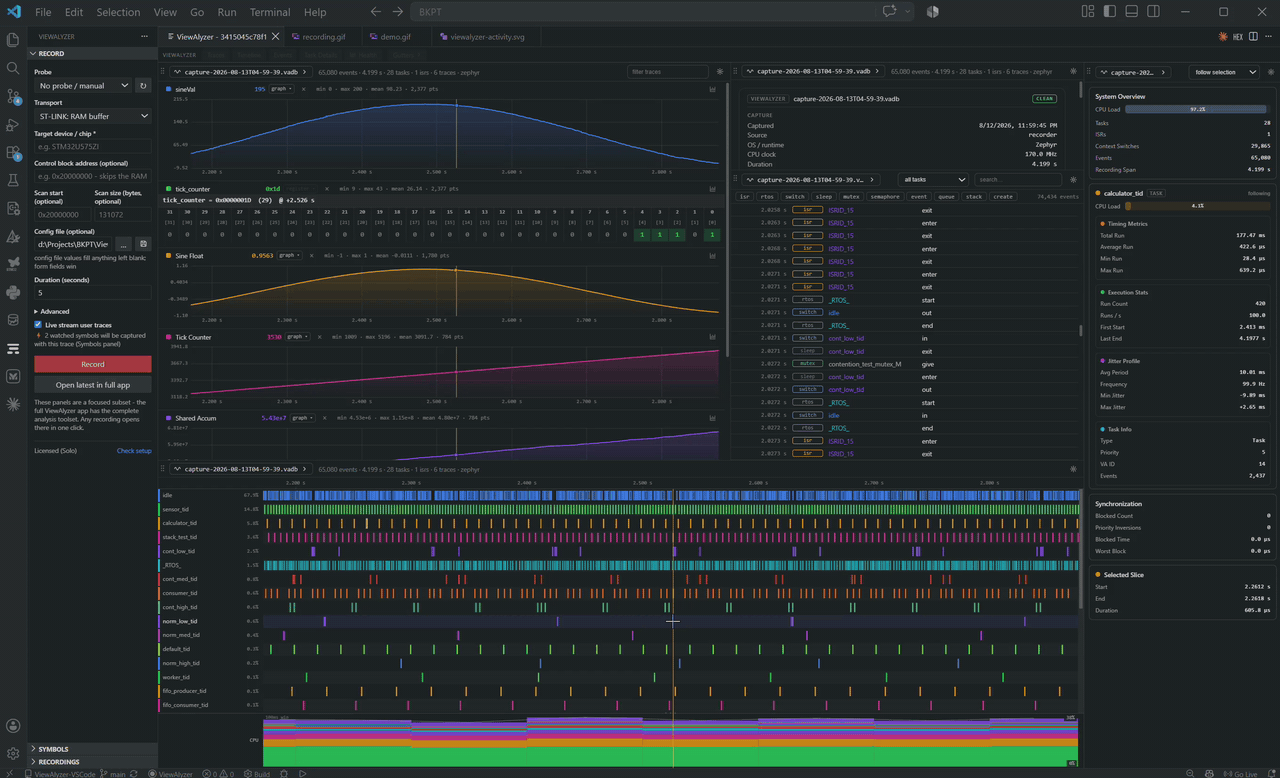Open the Manage gear in activity bar

pos(13,754)
